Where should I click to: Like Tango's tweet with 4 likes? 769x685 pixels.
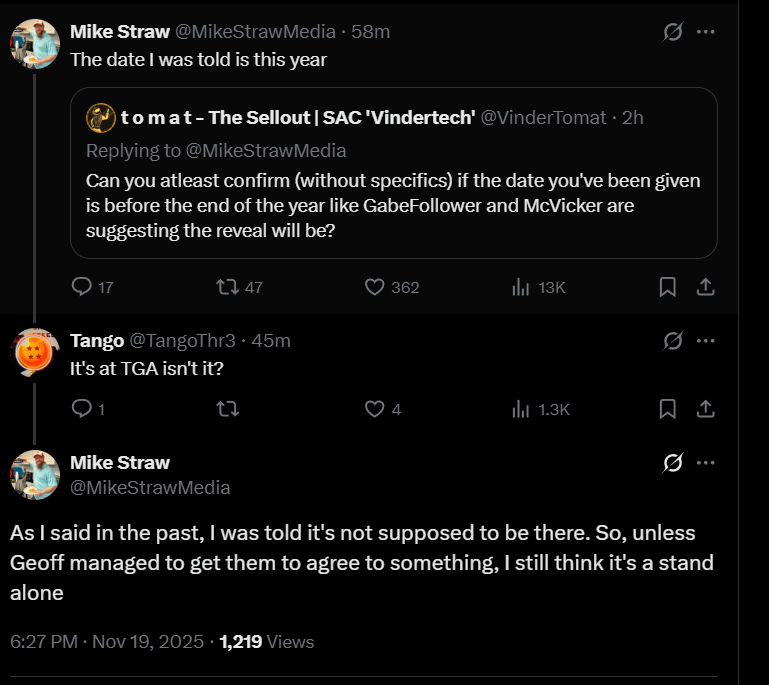point(375,408)
